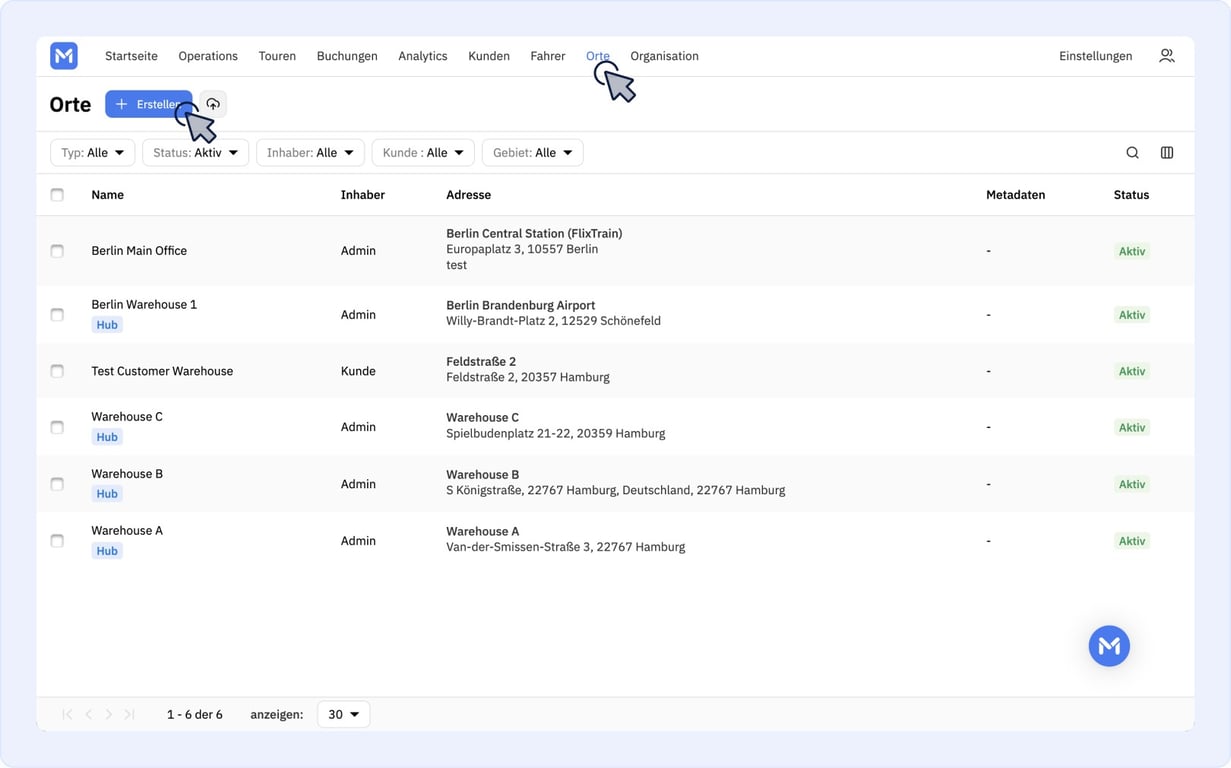Image resolution: width=1231 pixels, height=768 pixels.
Task: Check the Berlin Warehouse 1 row checkbox
Action: [57, 315]
